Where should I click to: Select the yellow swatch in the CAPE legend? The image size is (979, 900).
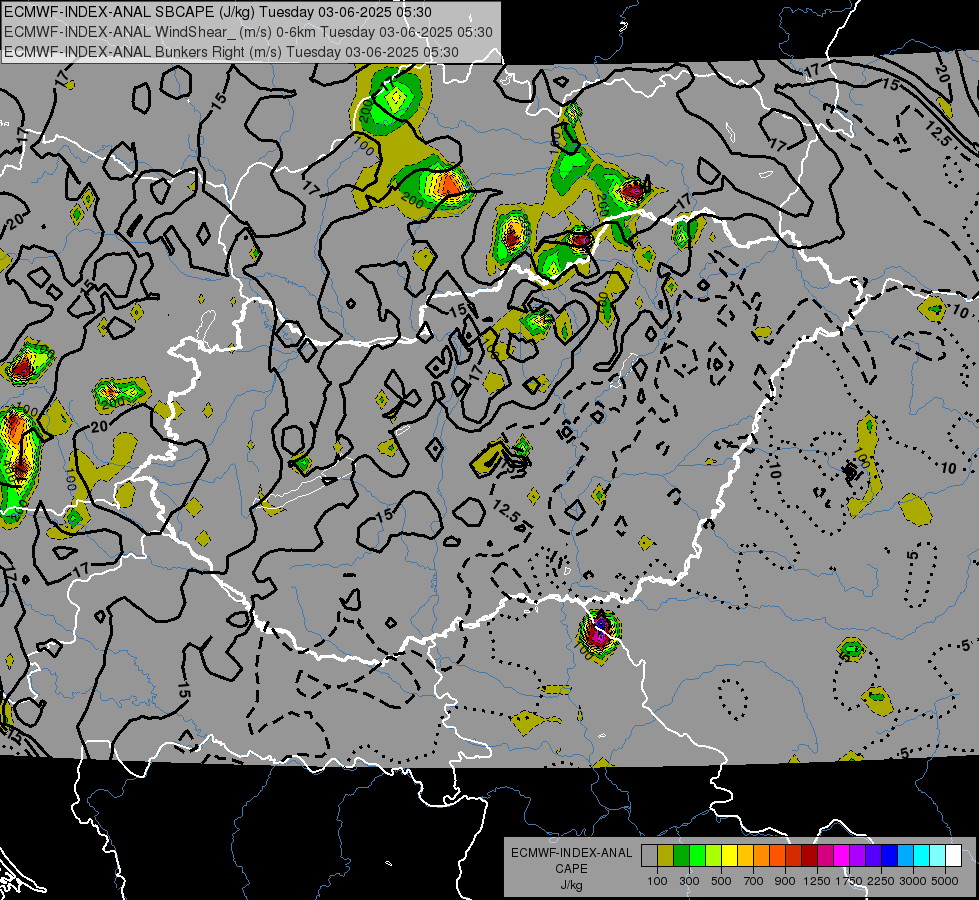click(729, 856)
